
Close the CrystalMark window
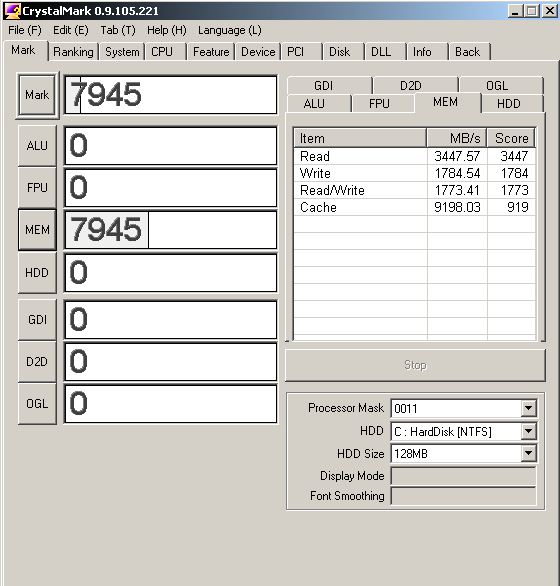click(550, 11)
